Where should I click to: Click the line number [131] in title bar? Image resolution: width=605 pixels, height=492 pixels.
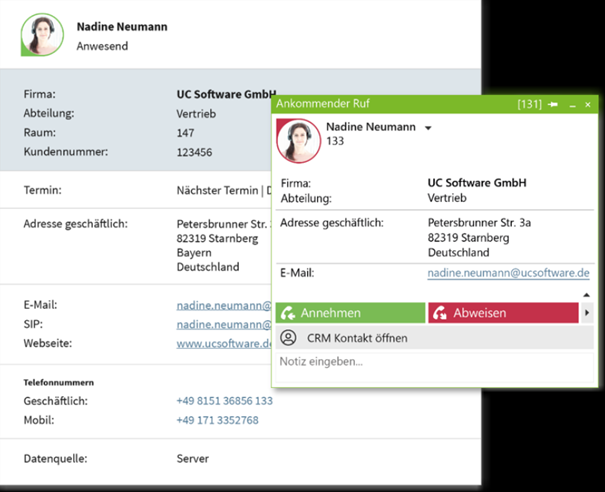click(x=530, y=104)
